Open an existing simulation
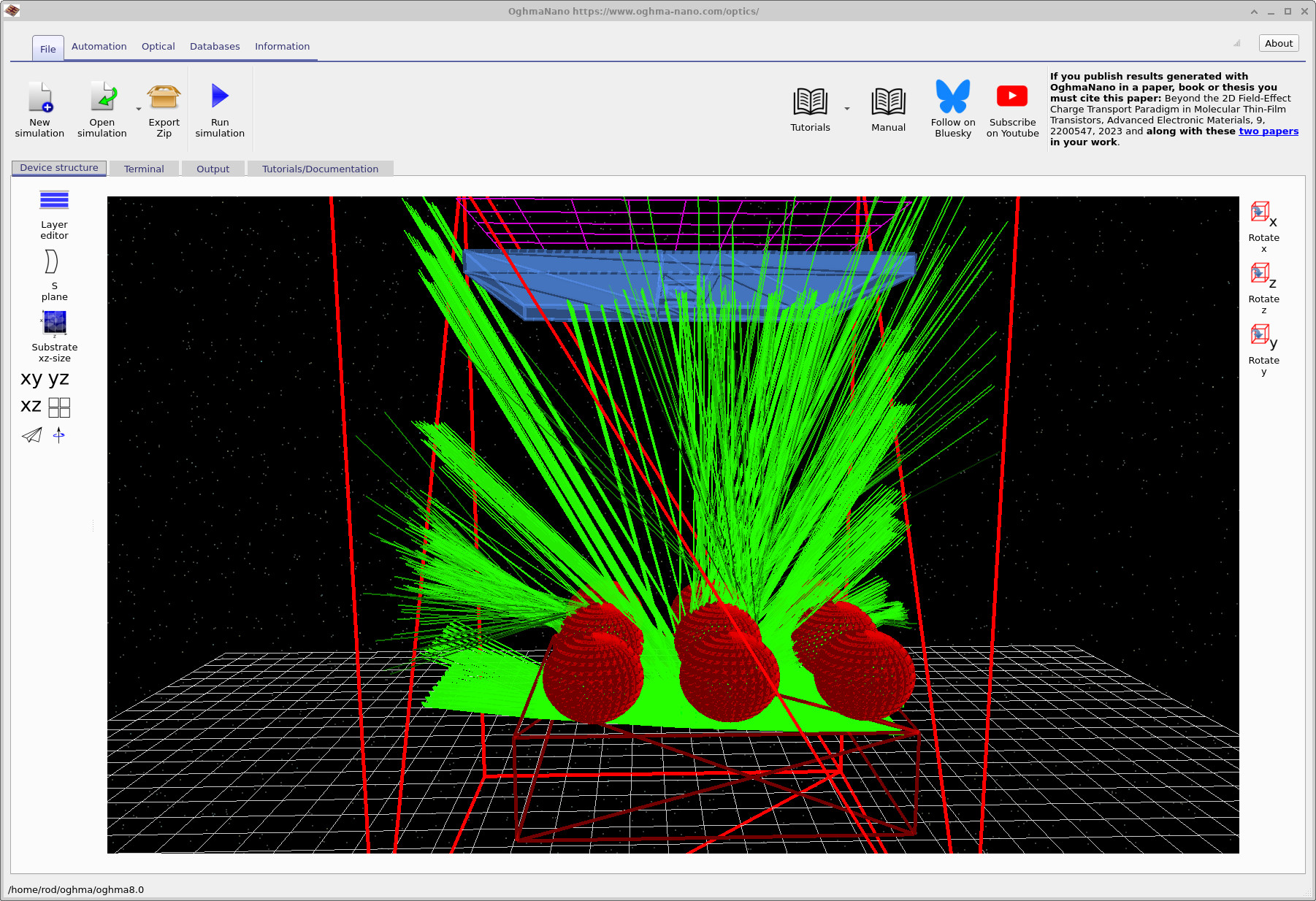 click(x=102, y=108)
